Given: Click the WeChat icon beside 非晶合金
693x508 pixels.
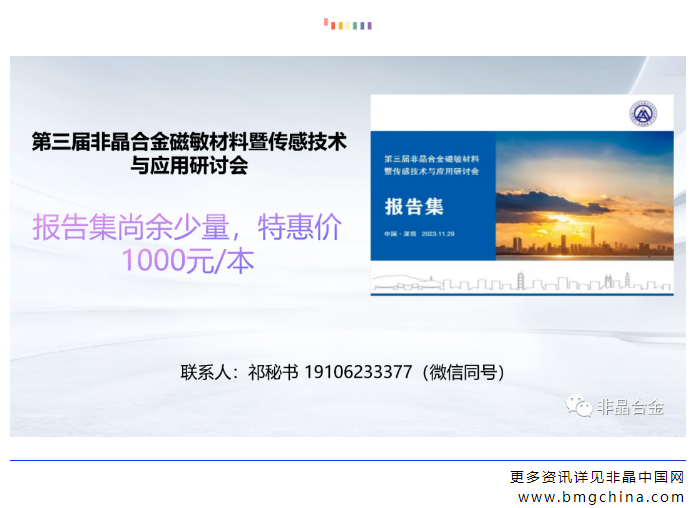Looking at the screenshot, I should tap(579, 406).
